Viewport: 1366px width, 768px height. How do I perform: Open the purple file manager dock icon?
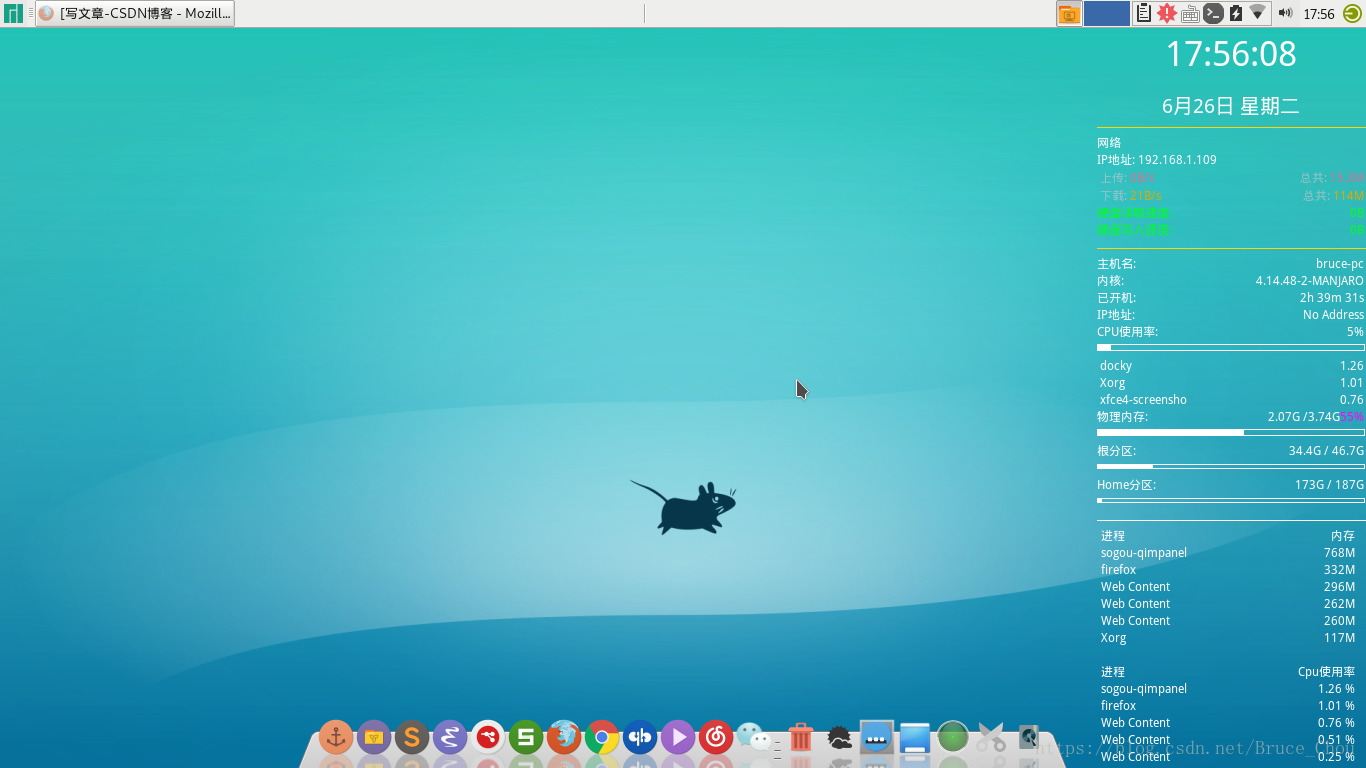coord(374,738)
